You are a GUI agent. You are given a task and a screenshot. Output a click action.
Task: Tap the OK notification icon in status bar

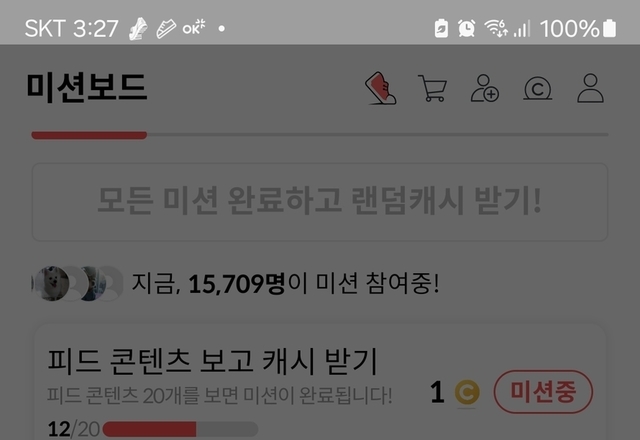(194, 28)
